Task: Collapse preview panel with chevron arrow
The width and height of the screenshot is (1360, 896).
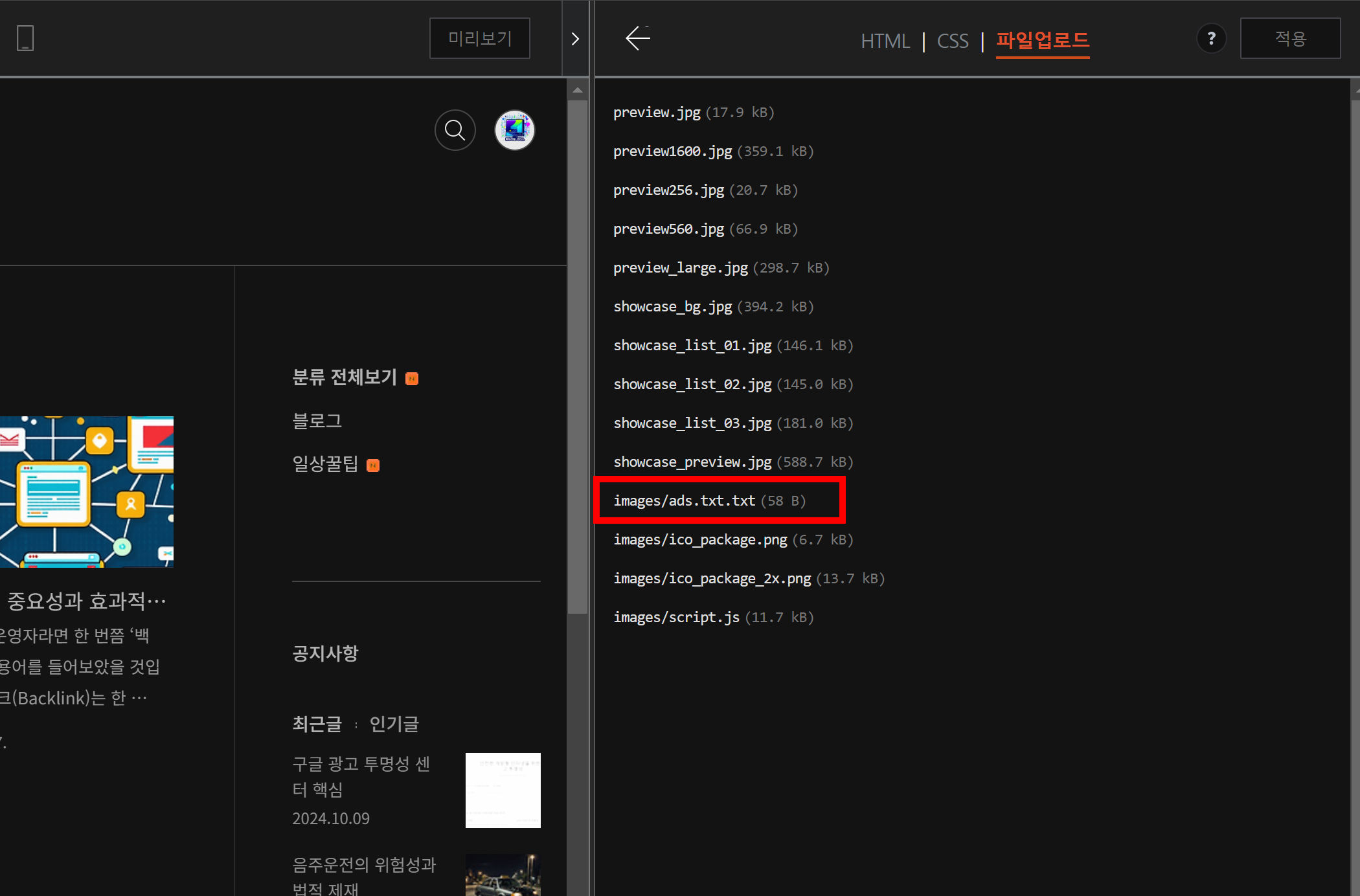Action: (575, 39)
